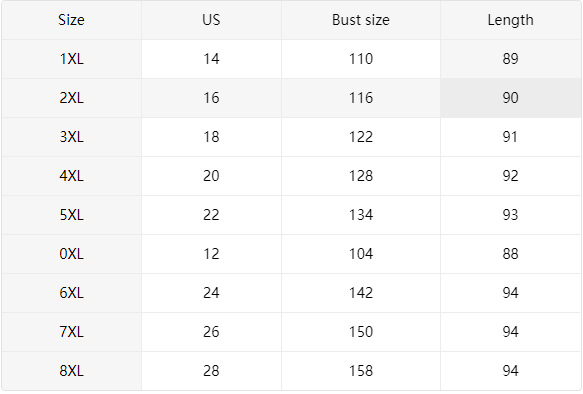Select the 4XL size cell
583x394 pixels.
(x=71, y=176)
